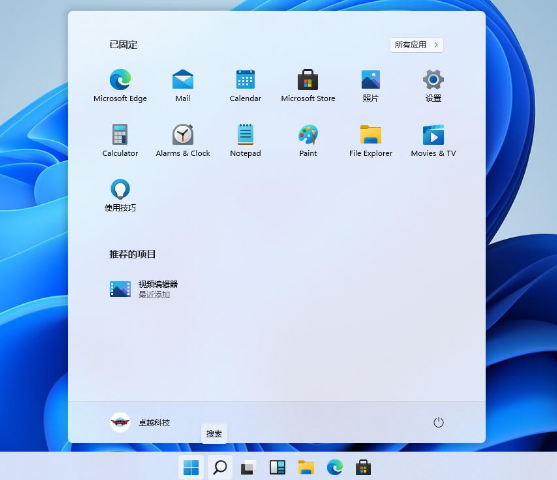Open Alarms & Clock
Image resolution: width=557 pixels, height=480 pixels.
pos(183,141)
